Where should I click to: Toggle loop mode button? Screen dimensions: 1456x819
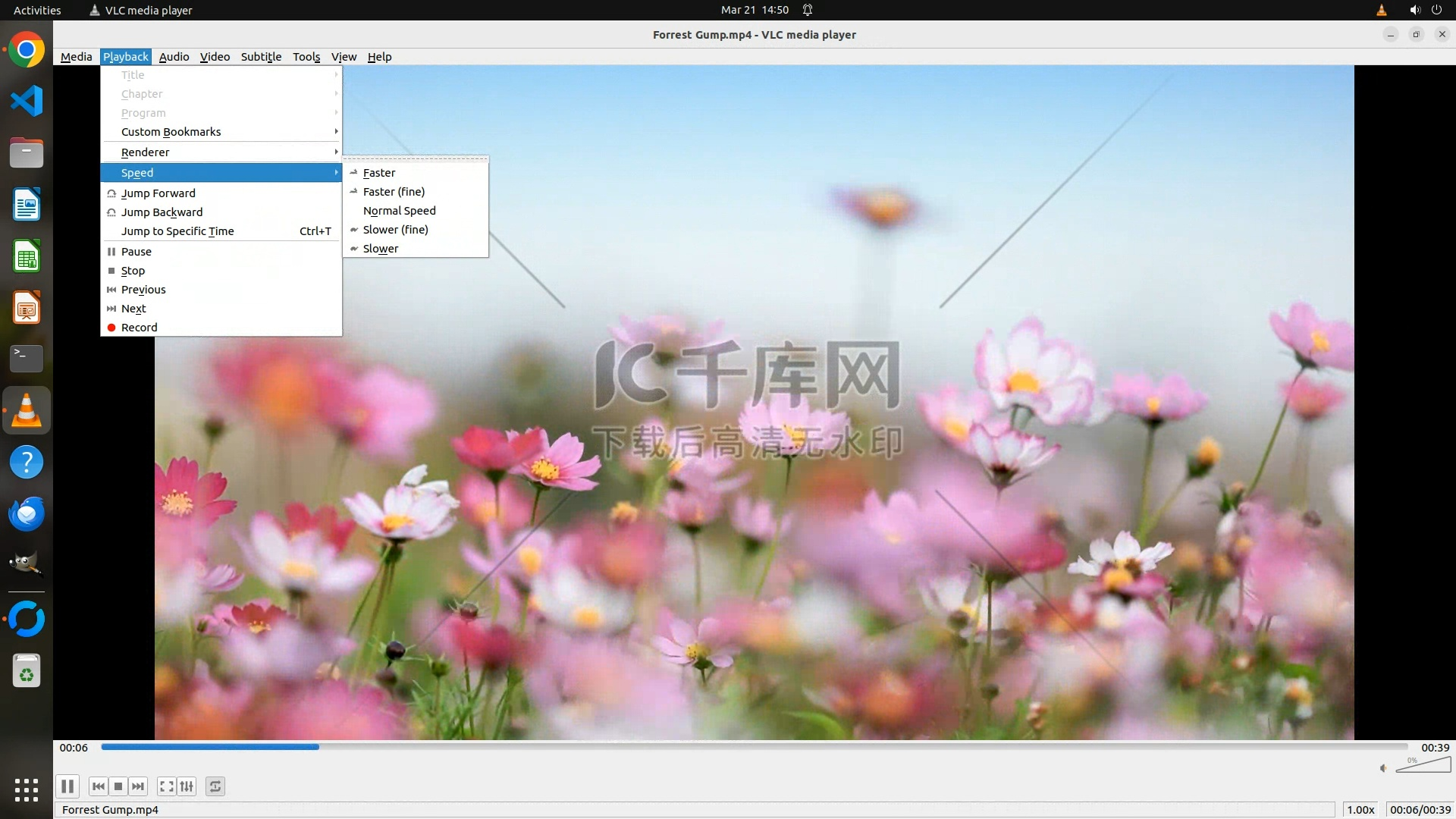tap(215, 786)
